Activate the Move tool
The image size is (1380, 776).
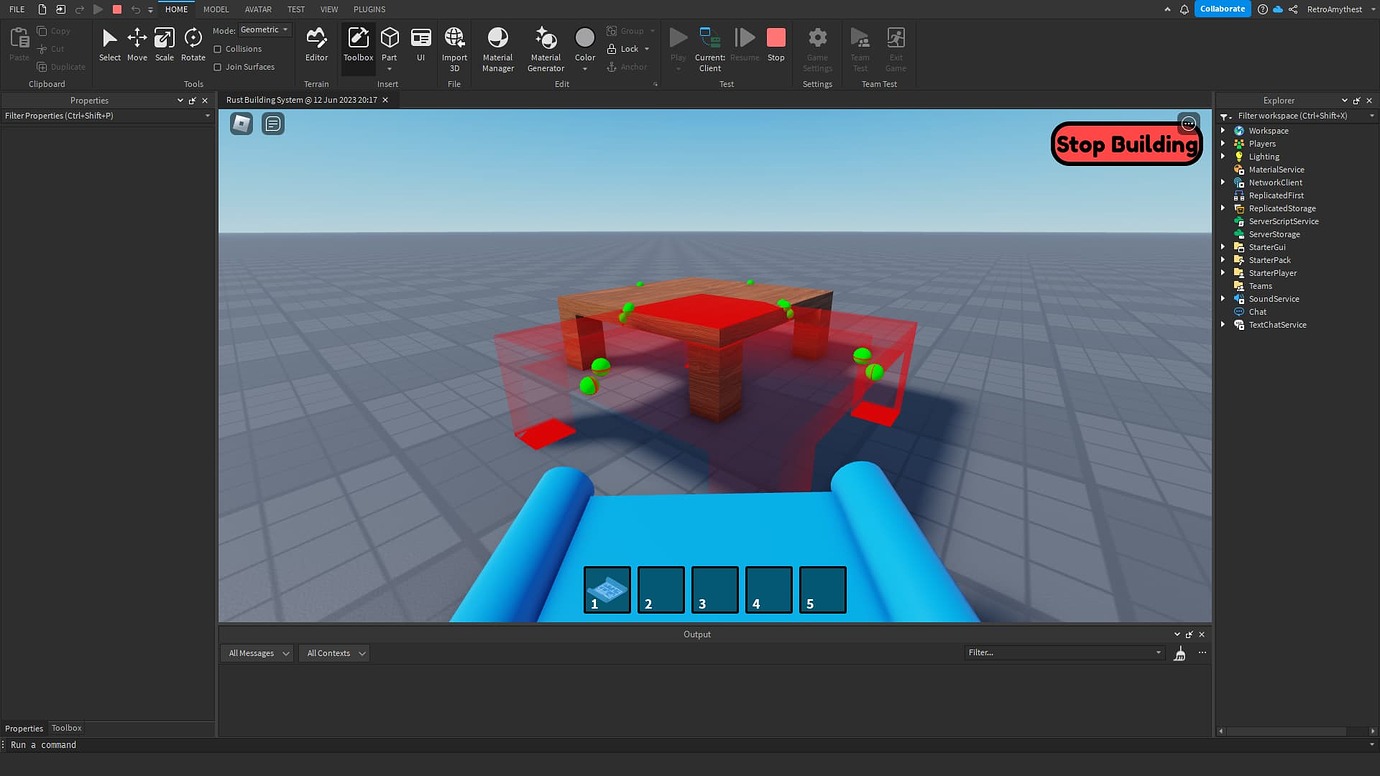[x=137, y=45]
